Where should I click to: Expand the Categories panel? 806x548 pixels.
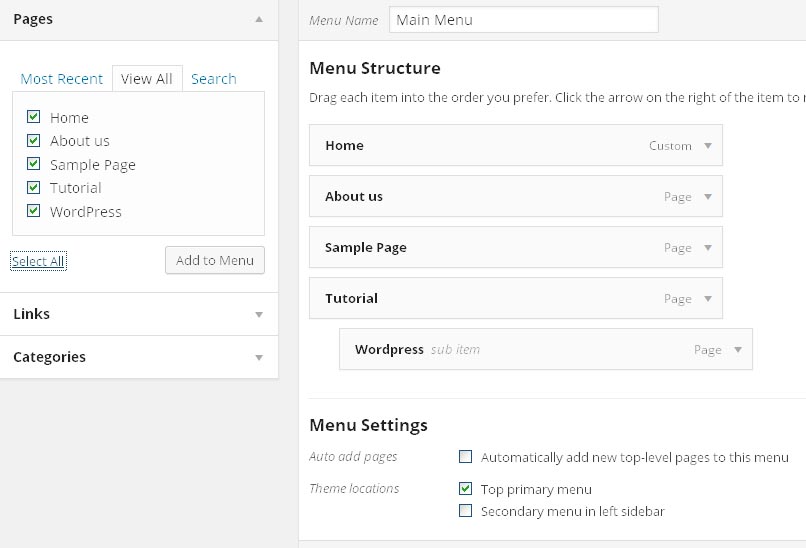point(259,357)
